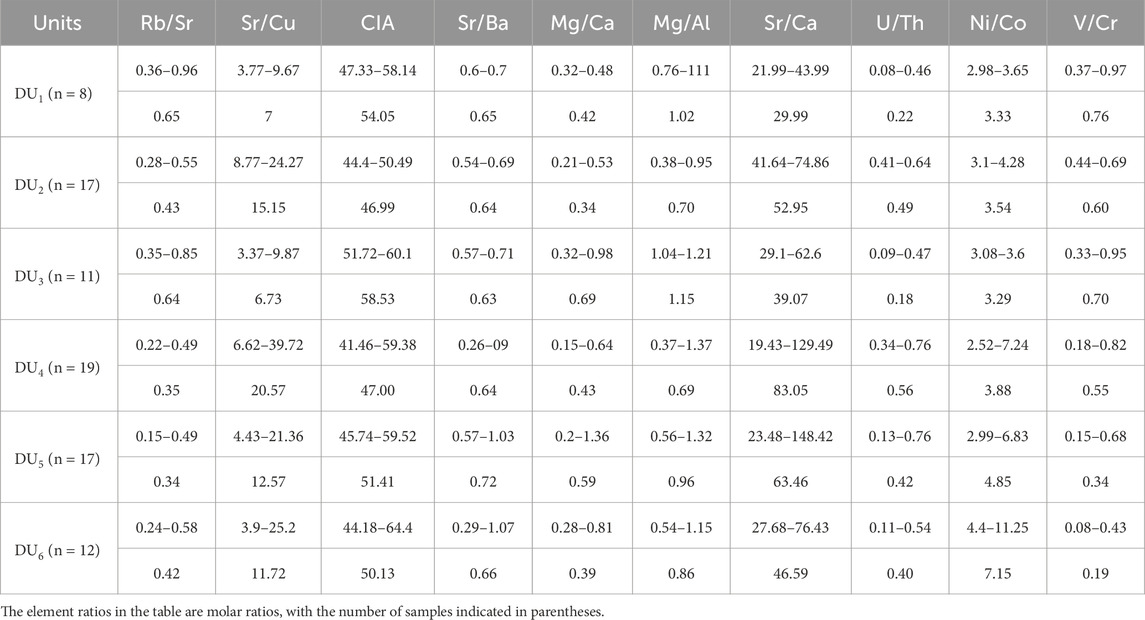This screenshot has height=620, width=1145.
Task: Click the V/Cr column header
Action: [x=1095, y=23]
